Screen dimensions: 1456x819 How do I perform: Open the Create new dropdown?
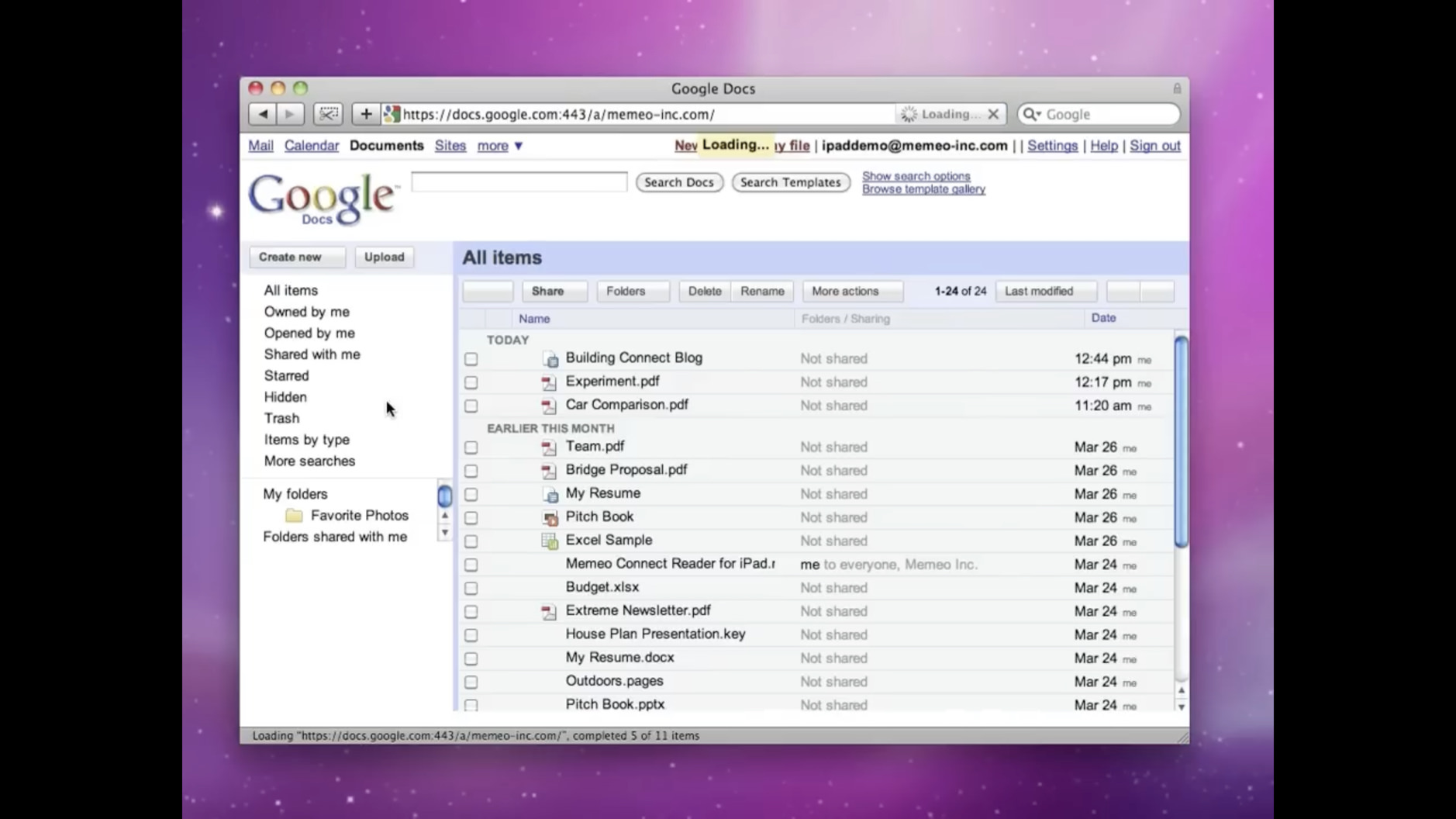tap(297, 257)
